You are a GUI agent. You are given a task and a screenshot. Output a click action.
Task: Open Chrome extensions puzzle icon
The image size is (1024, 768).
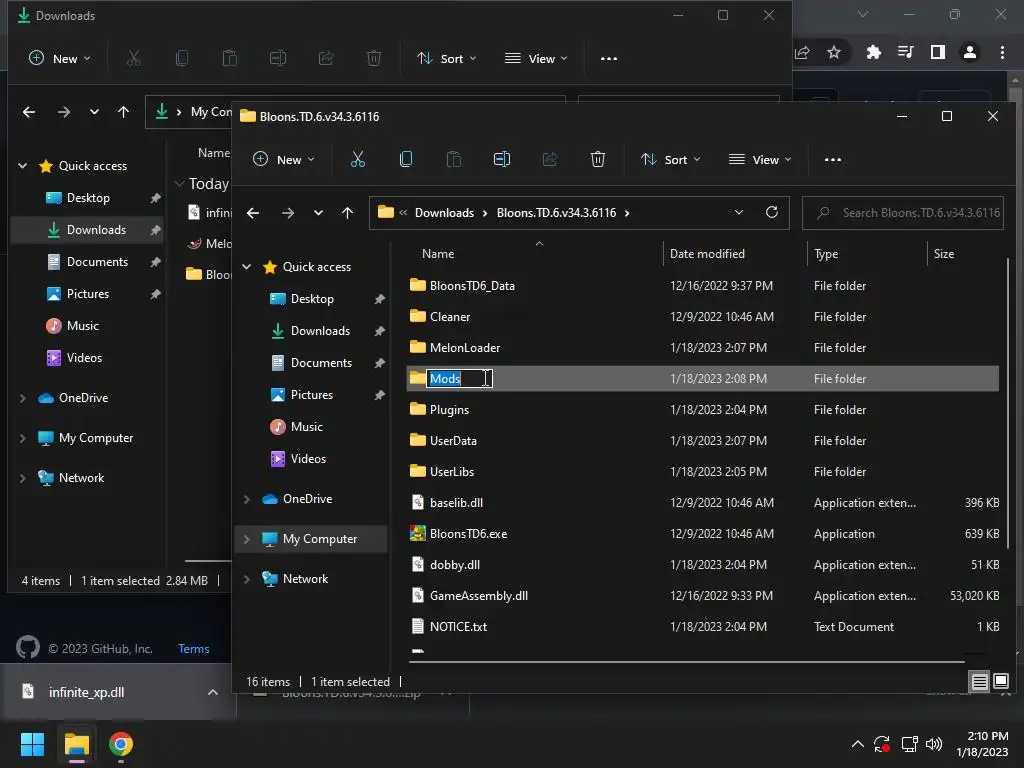tap(874, 52)
